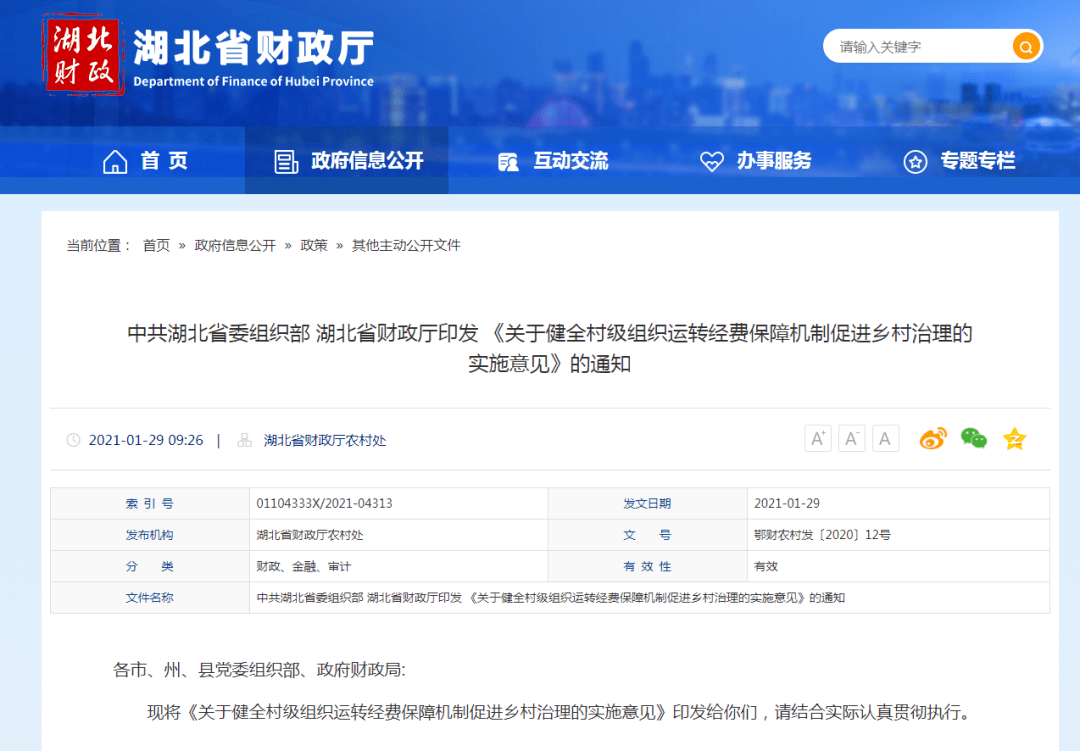The width and height of the screenshot is (1080, 751).
Task: Follow the 其他主动公开文件 breadcrumb link
Action: click(406, 245)
